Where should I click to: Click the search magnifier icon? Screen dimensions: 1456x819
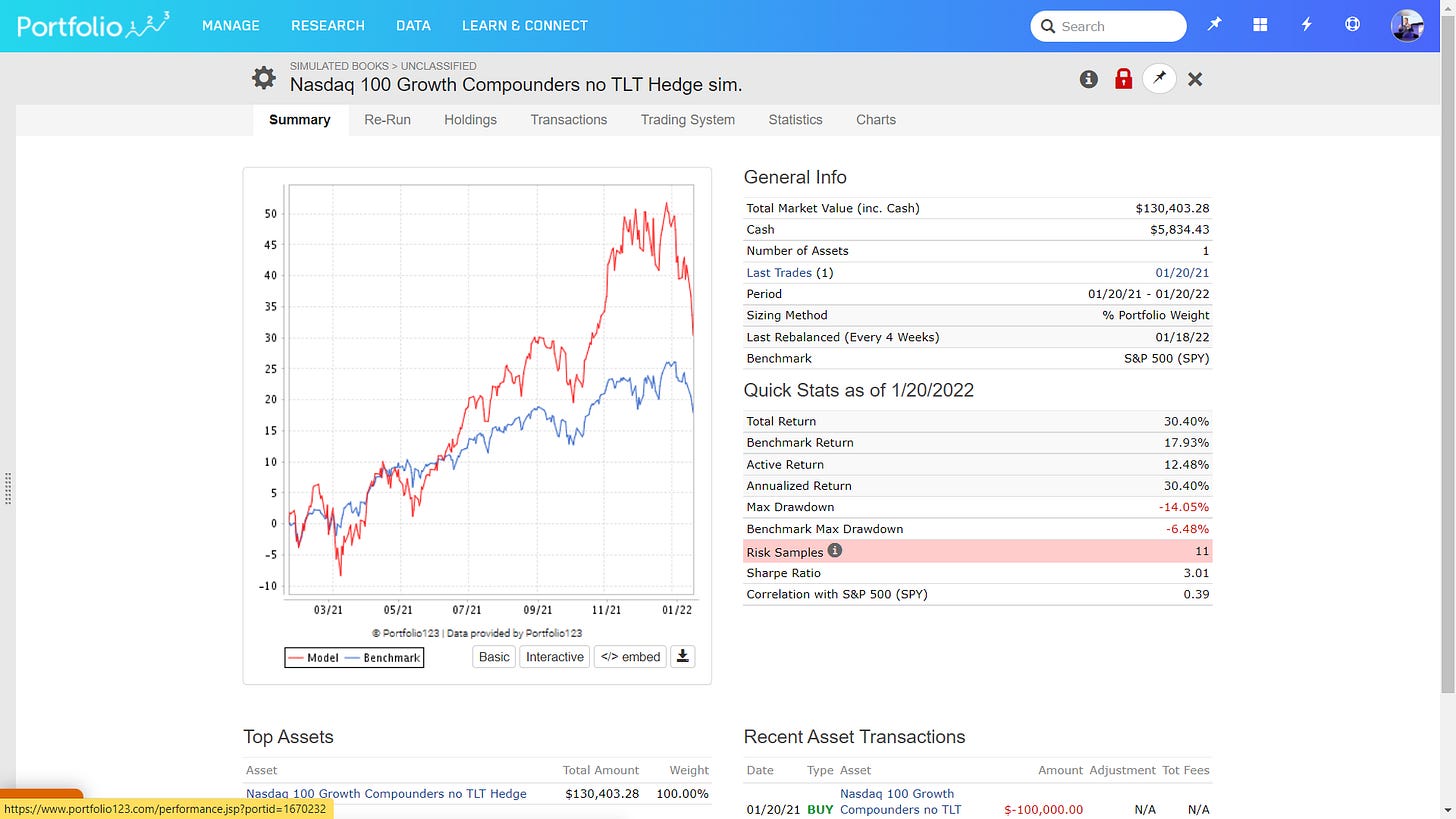point(1048,26)
